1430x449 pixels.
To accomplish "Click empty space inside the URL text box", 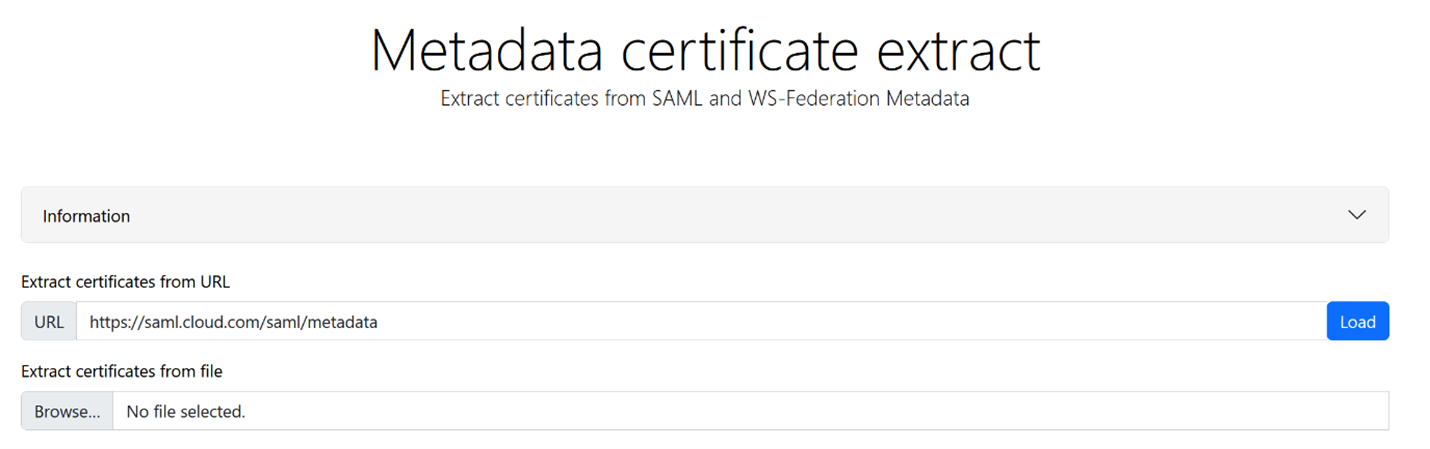I will pyautogui.click(x=850, y=322).
